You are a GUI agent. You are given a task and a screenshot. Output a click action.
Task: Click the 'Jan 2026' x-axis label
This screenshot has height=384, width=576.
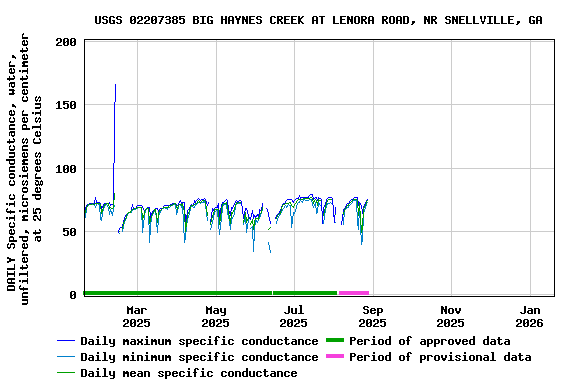point(529,316)
